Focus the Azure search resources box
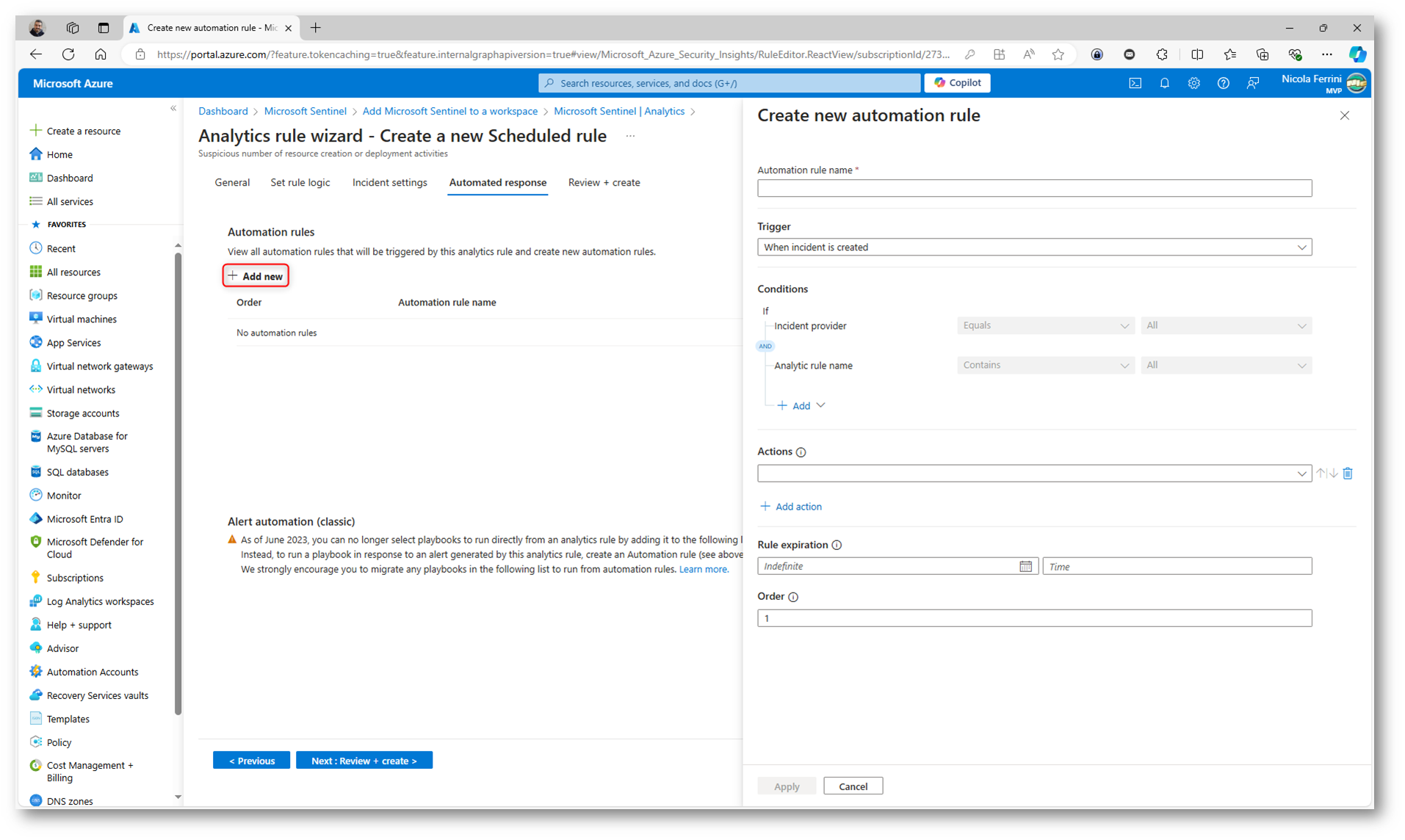This screenshot has width=1405, height=840. click(729, 83)
